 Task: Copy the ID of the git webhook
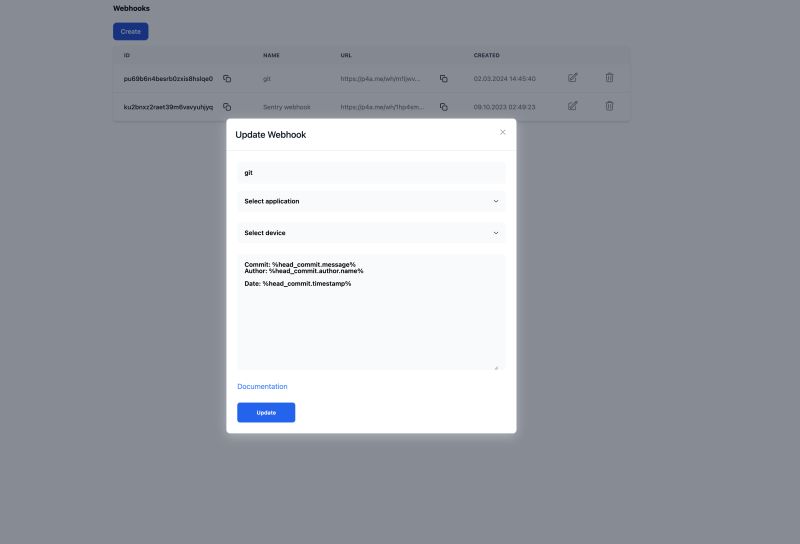coord(227,79)
